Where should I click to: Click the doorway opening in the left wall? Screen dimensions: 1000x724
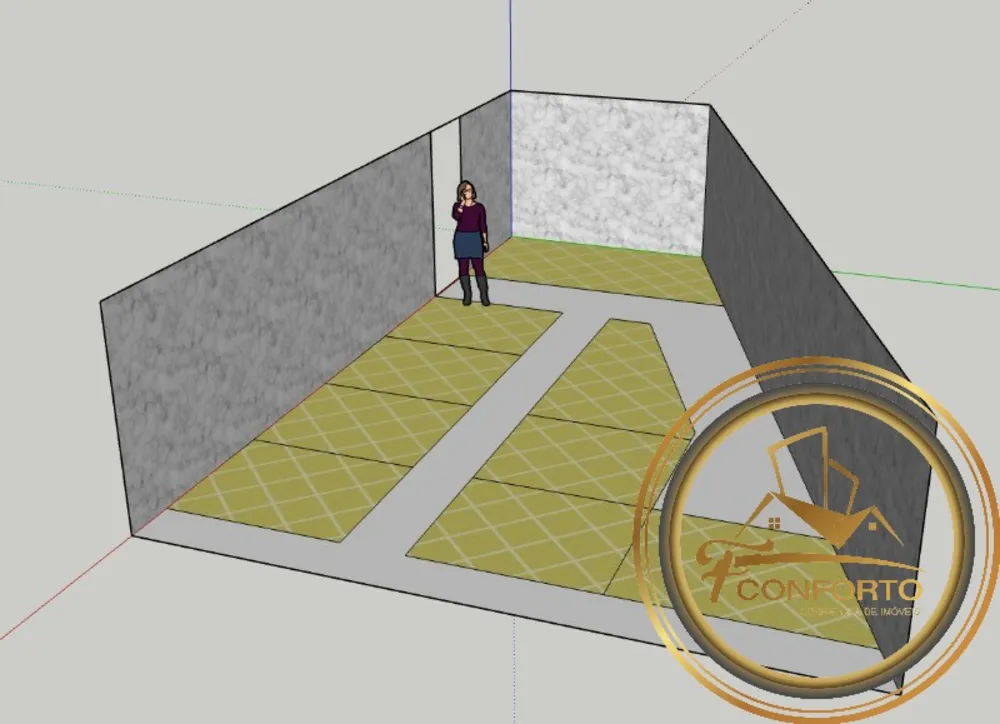(446, 211)
